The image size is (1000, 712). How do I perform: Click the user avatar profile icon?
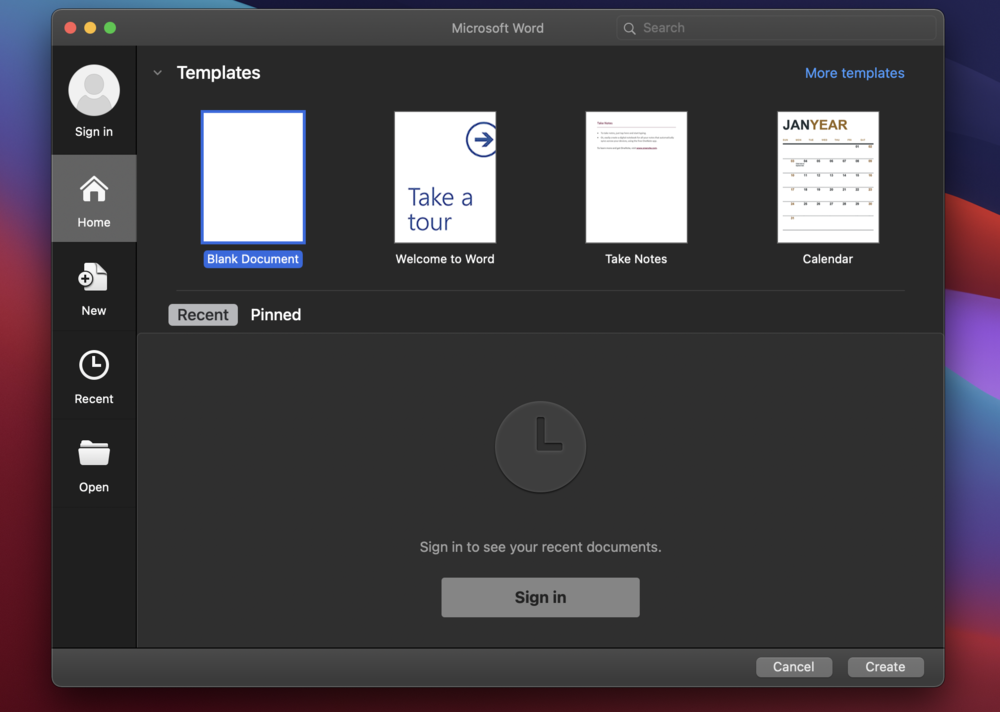tap(94, 90)
